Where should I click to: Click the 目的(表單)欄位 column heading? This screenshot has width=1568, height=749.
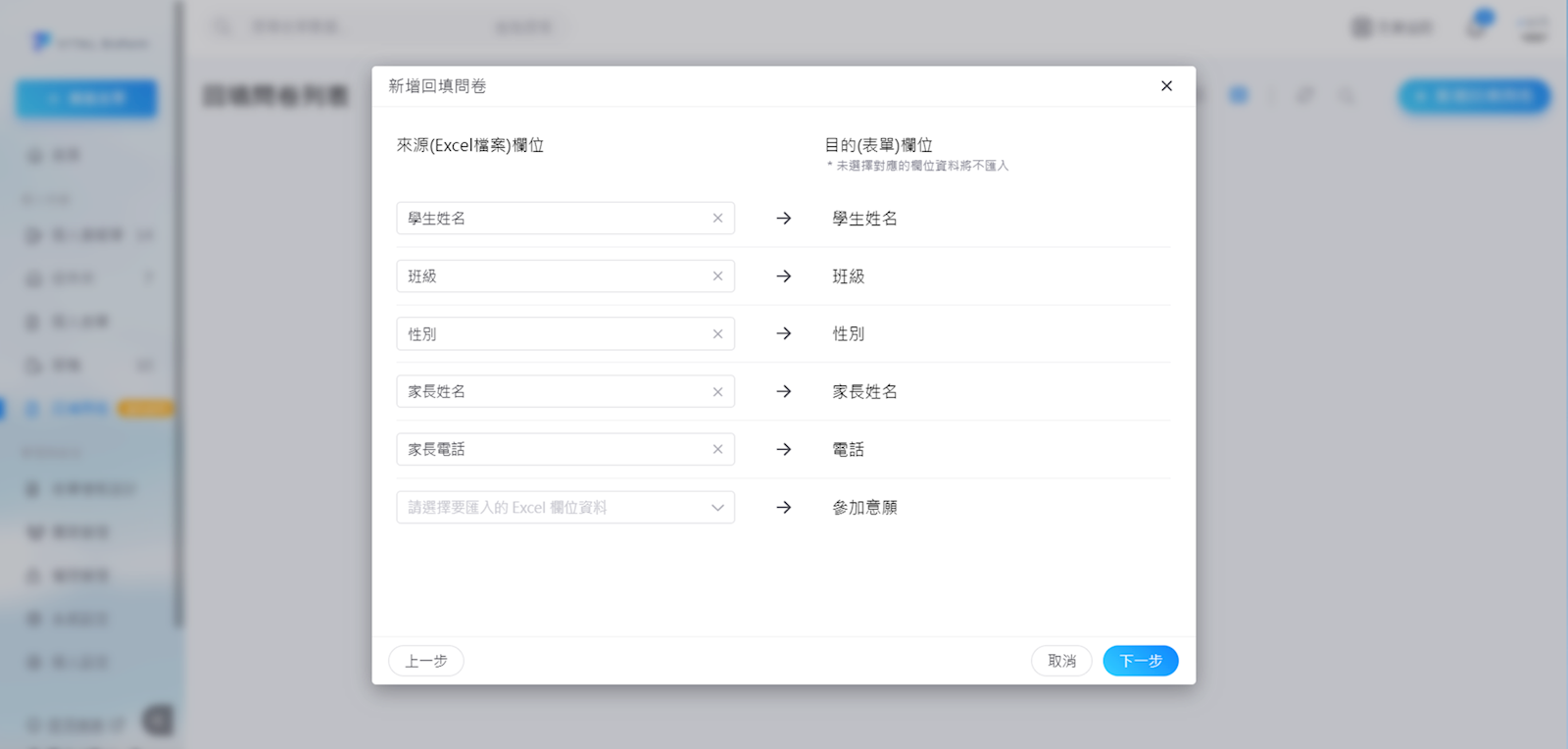point(878,145)
